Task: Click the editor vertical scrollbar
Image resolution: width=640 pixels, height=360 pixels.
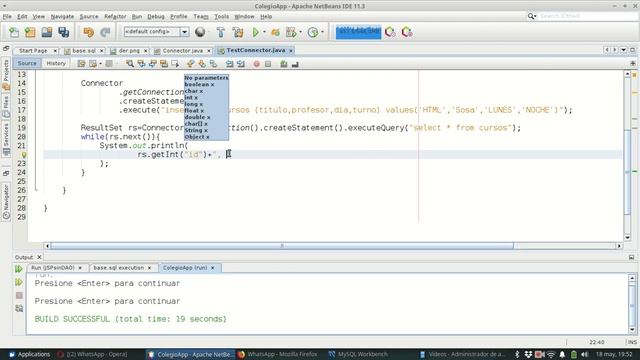Action: point(627,171)
